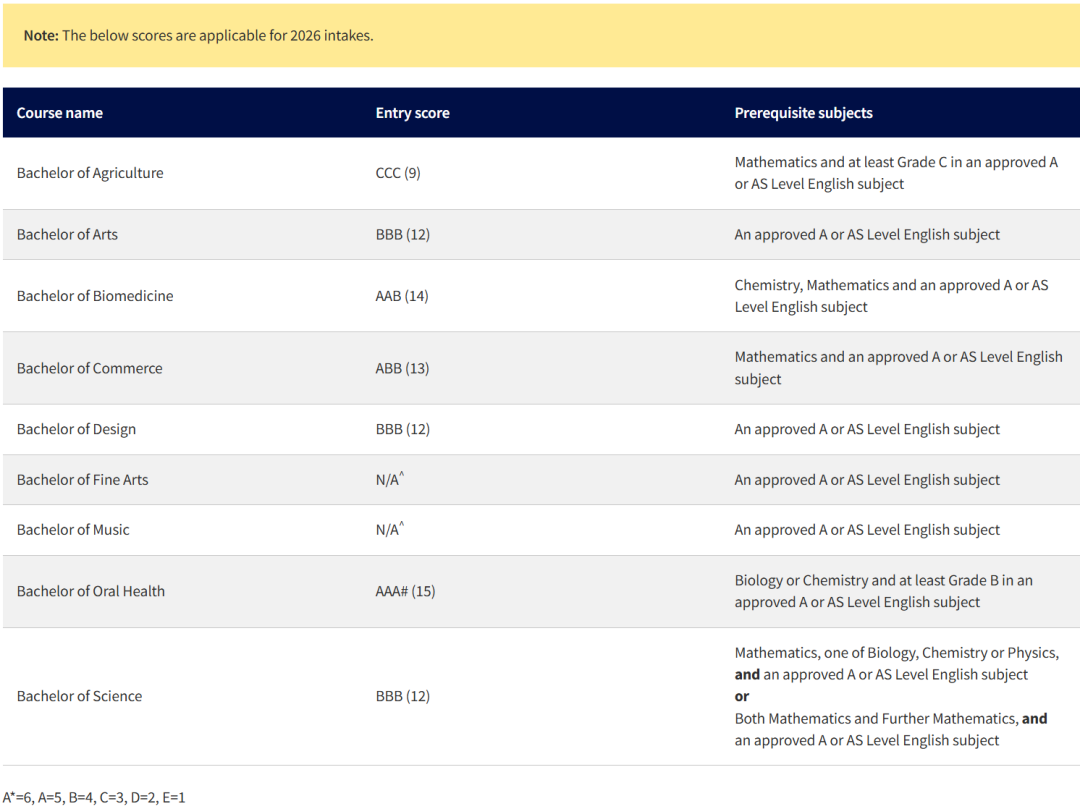Click the N/A score for Fine Arts

pyautogui.click(x=389, y=480)
